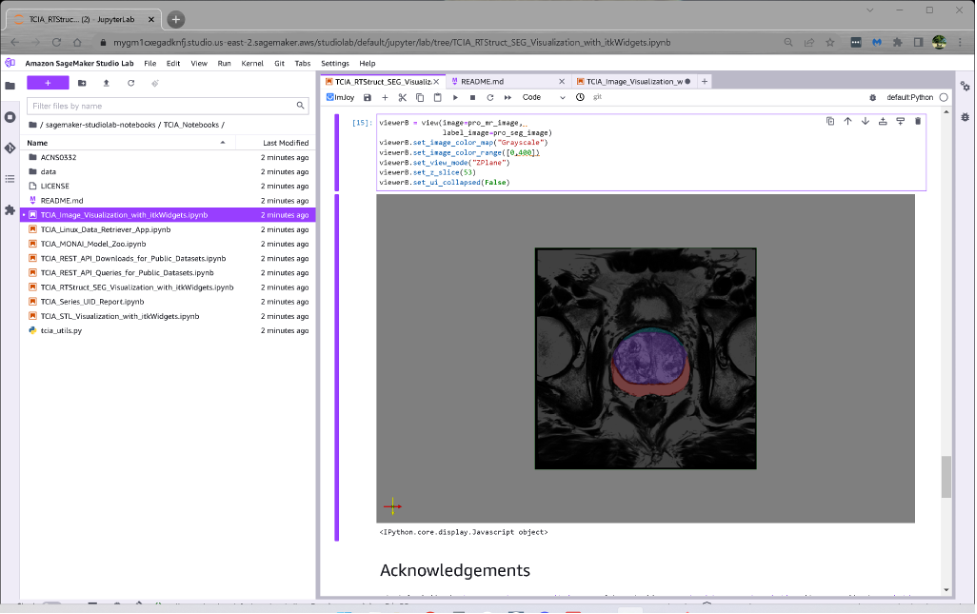Open the data folder
The height and width of the screenshot is (614, 977).
click(48, 172)
